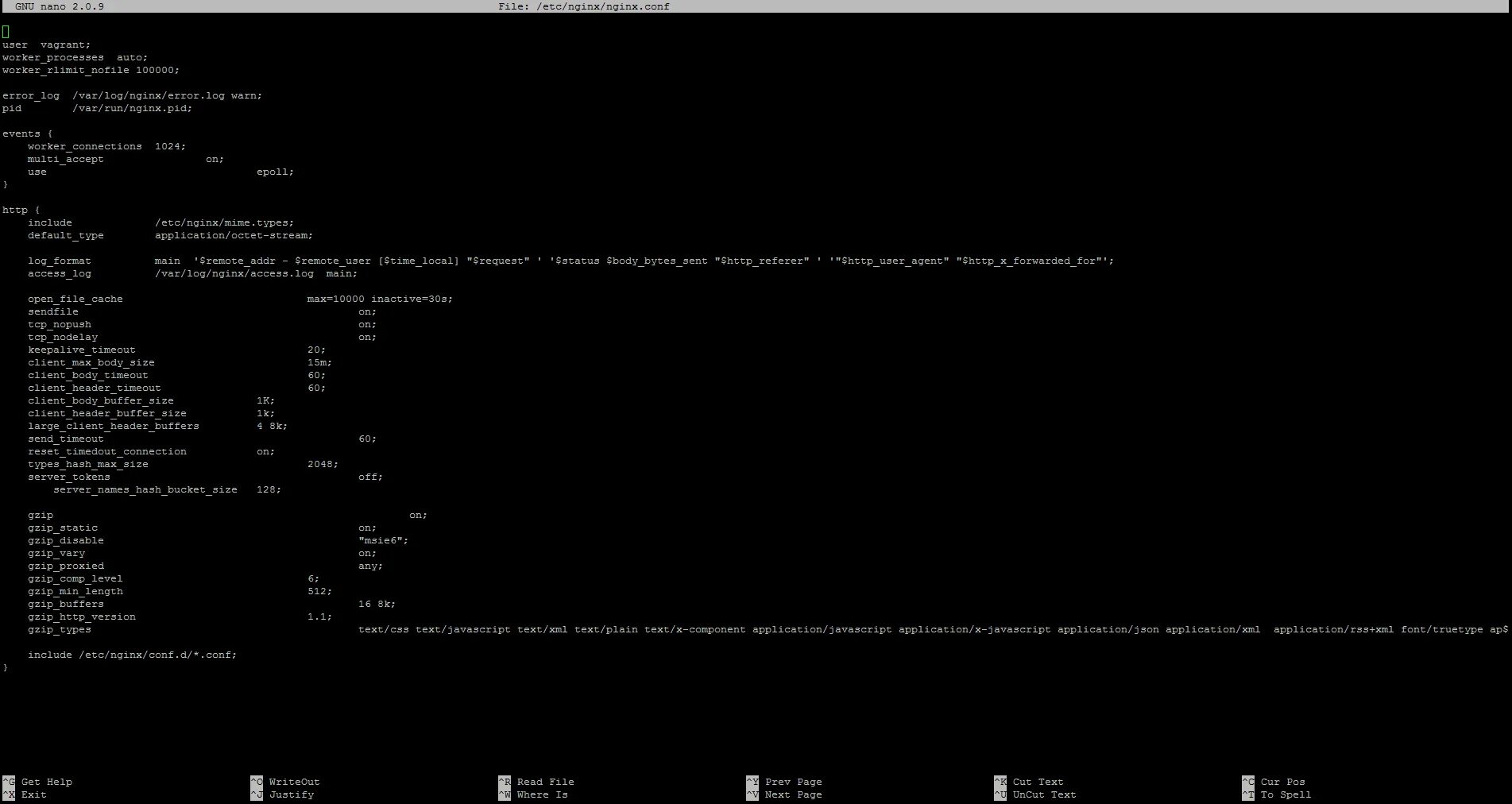
Task: Click the Cur Pos shortcut
Action: [x=1282, y=782]
